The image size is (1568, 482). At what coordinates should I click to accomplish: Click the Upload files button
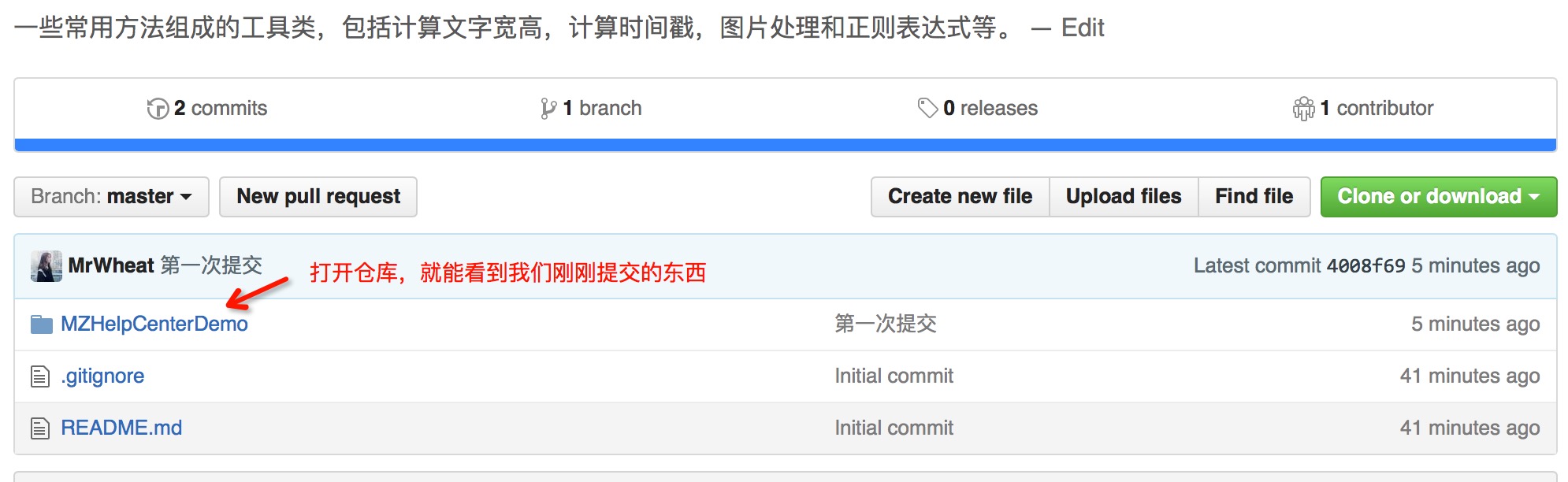[x=1124, y=197]
